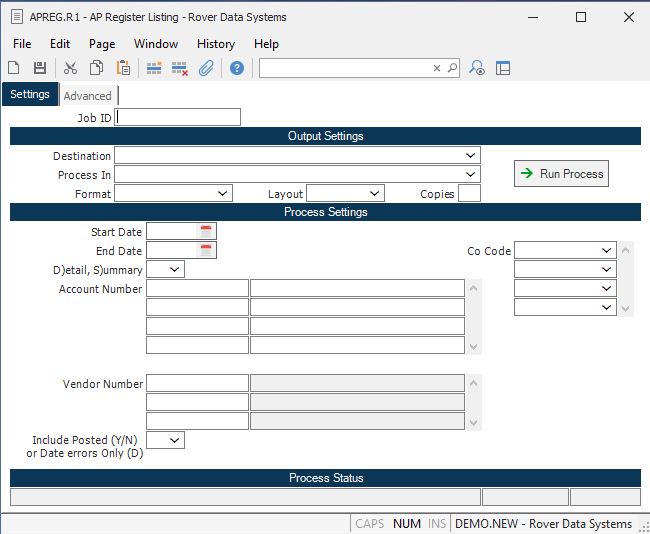Expand the Process In dropdown
Screen dimensions: 650x534
pyautogui.click(x=470, y=175)
